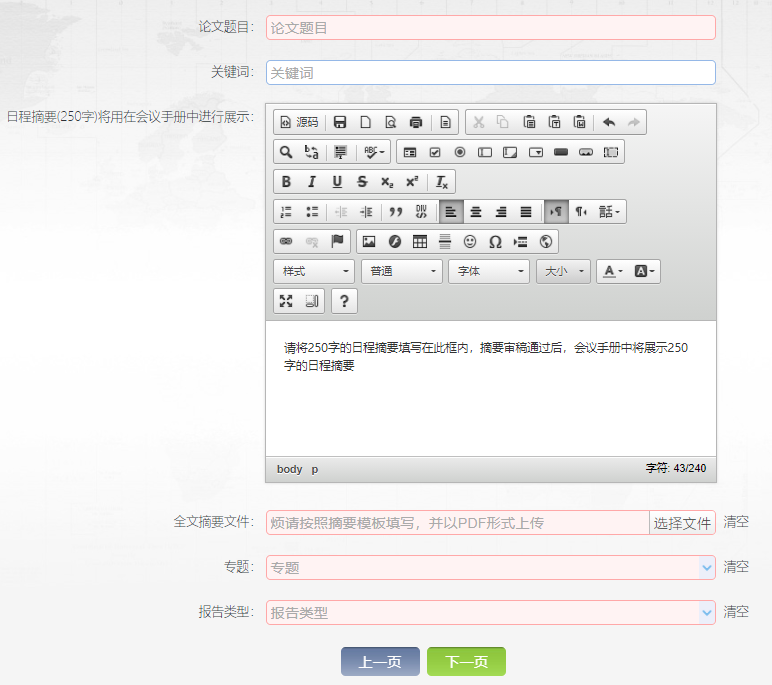The width and height of the screenshot is (772, 685).
Task: Open the preview page icon
Action: [x=390, y=122]
